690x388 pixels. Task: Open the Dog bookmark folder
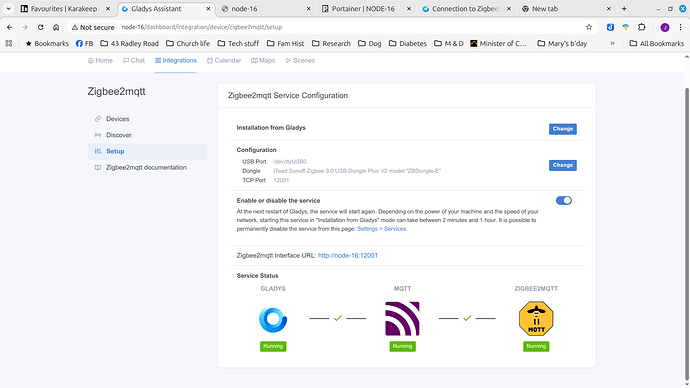[x=370, y=44]
